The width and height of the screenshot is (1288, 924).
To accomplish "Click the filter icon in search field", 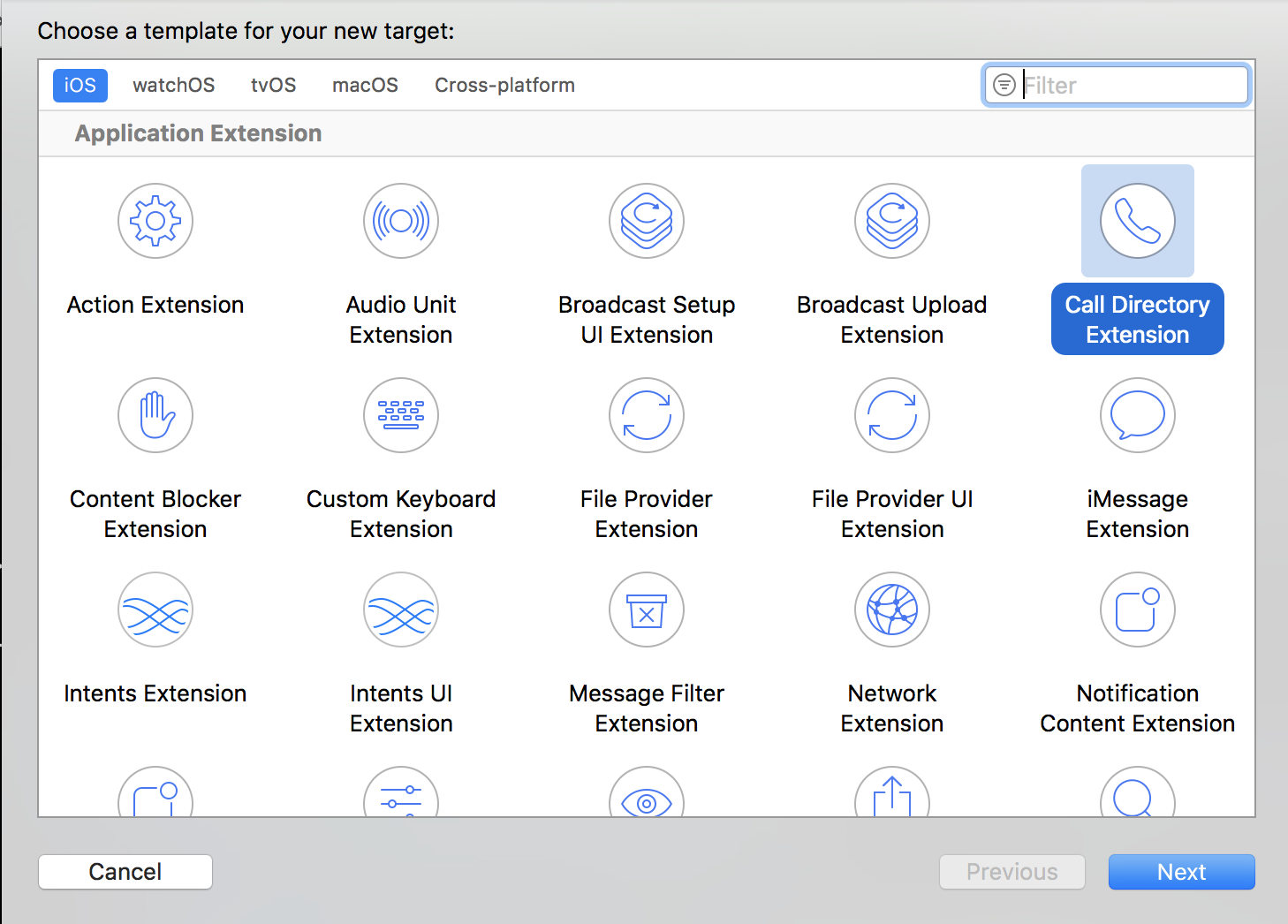I will click(1004, 85).
